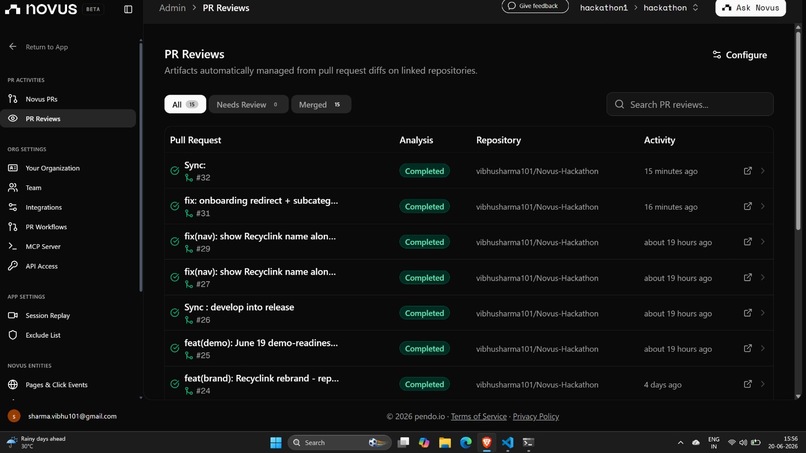Expand PR #25 row chevron
Viewport: 806px width, 453px height.
[x=763, y=348]
